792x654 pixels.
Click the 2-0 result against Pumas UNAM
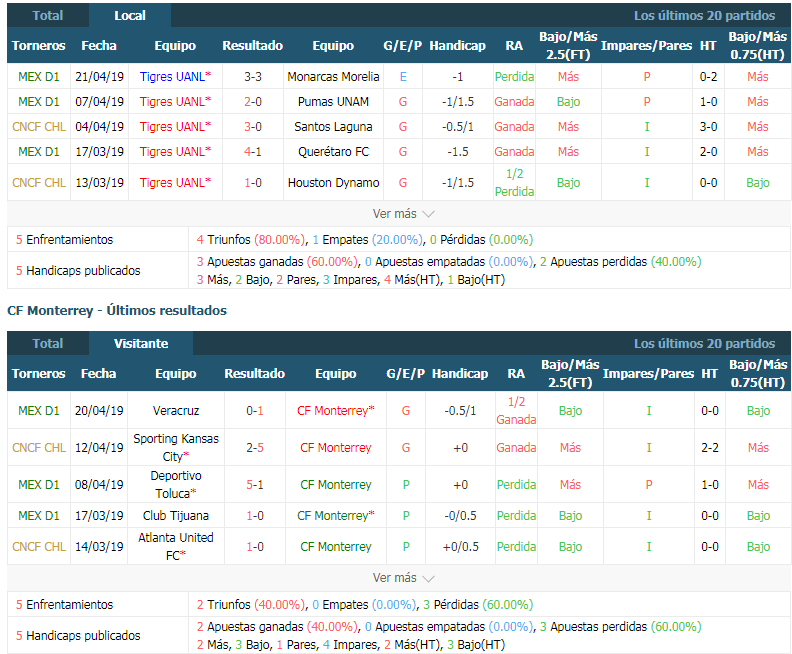pyautogui.click(x=253, y=102)
